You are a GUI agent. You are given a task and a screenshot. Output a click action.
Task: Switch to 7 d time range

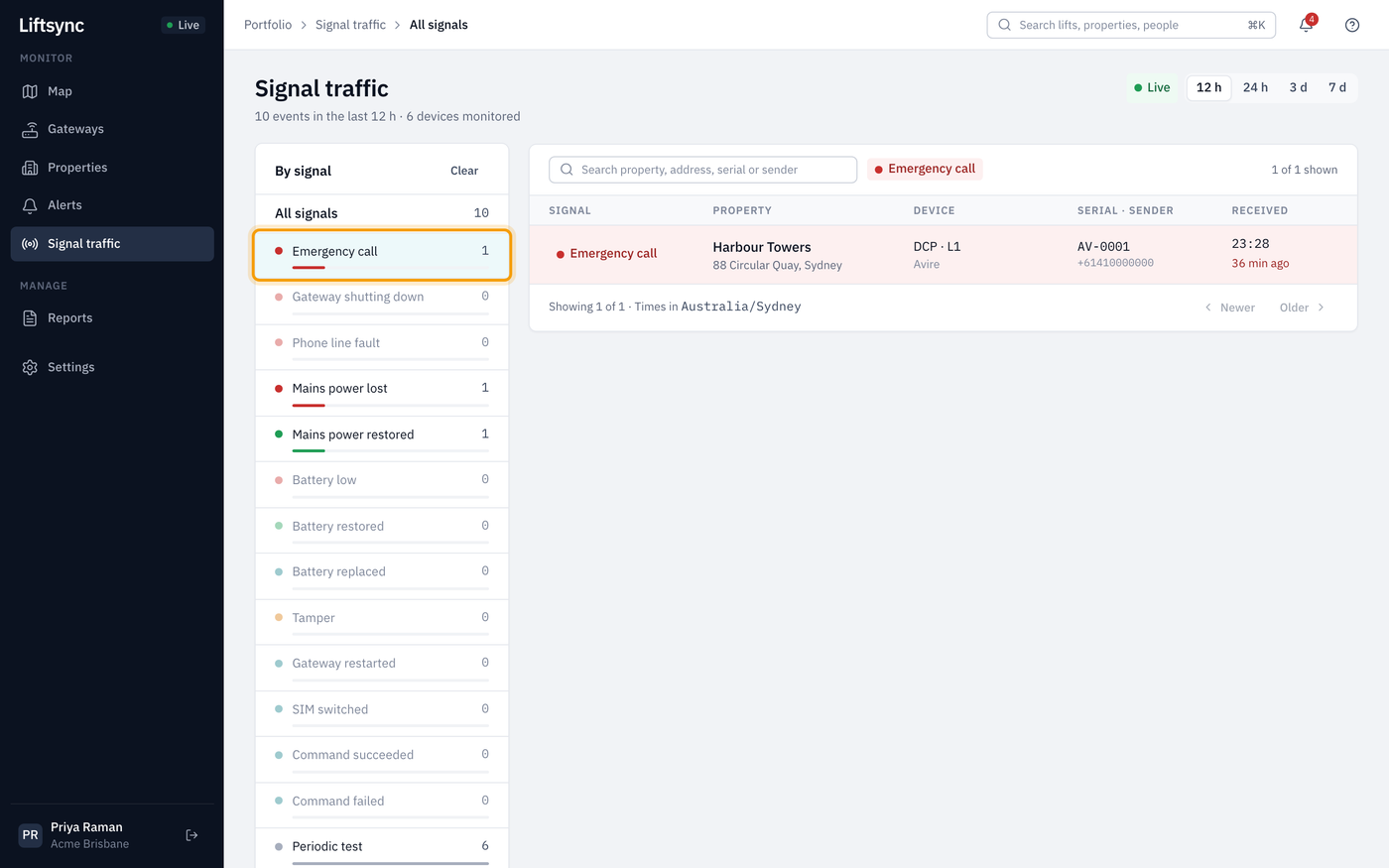coord(1337,87)
